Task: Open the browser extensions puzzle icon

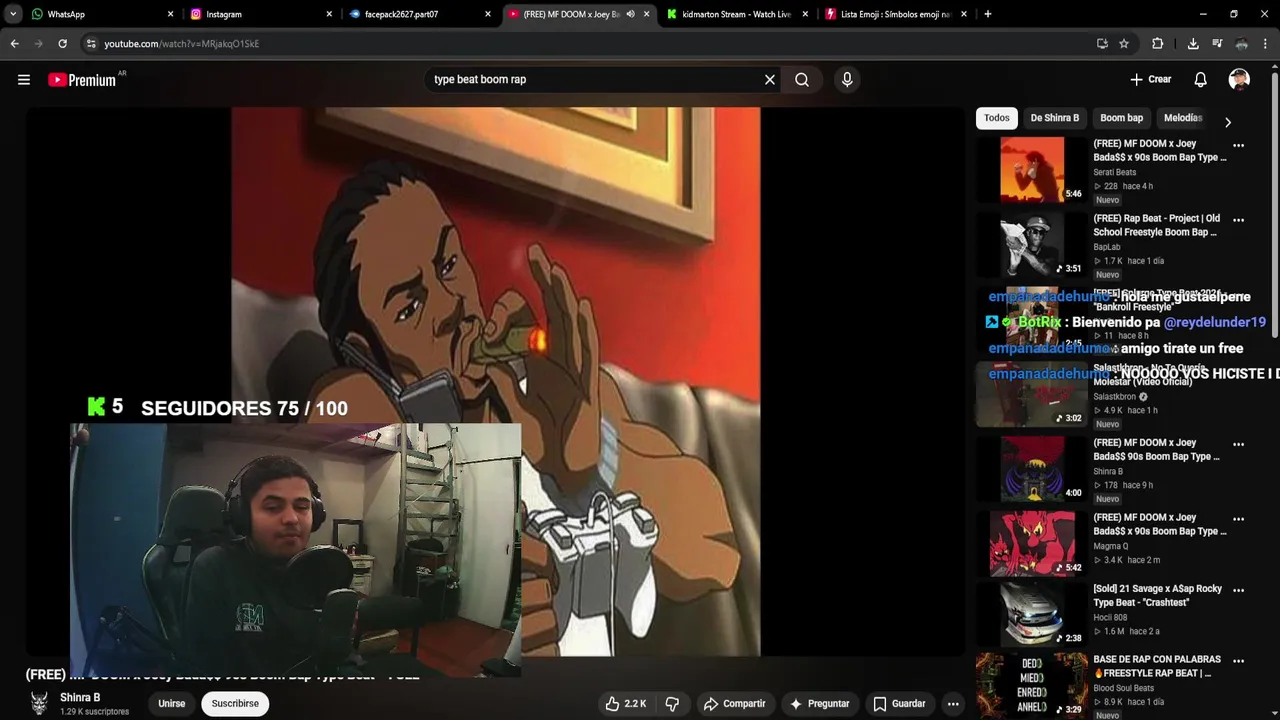Action: [1158, 44]
